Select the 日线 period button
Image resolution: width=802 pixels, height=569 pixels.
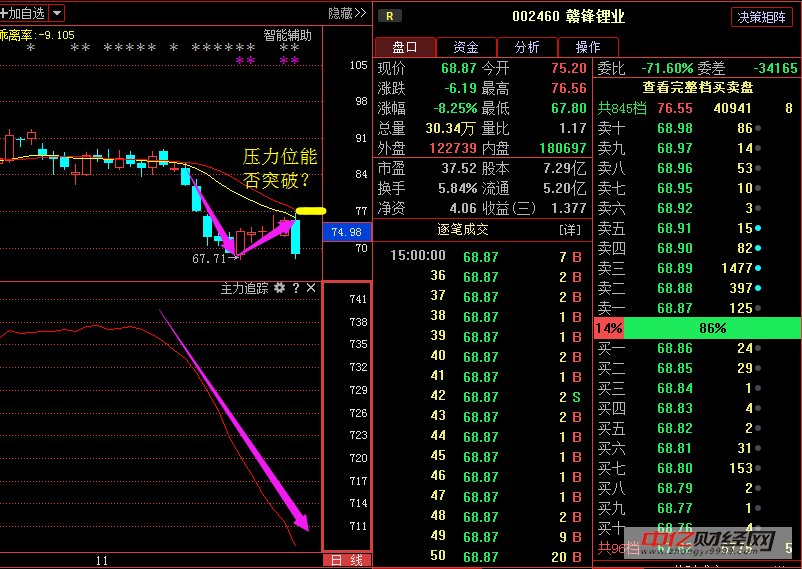(x=347, y=560)
